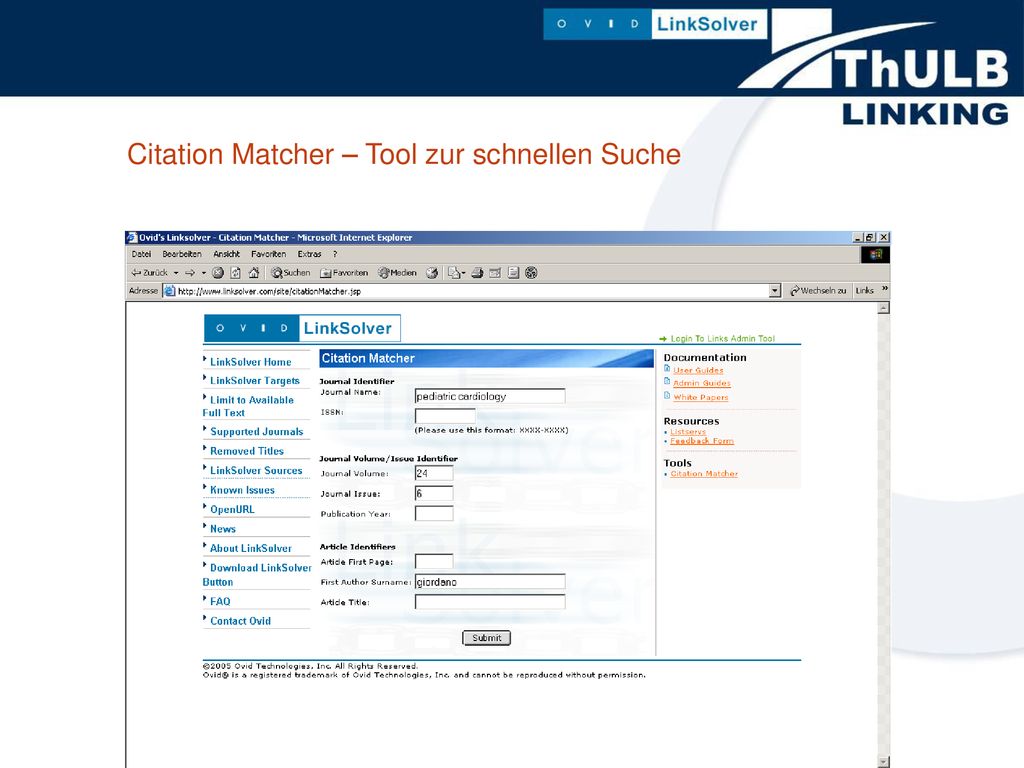Viewport: 1024px width, 768px height.
Task: Open Known Issues link
Action: [x=242, y=490]
